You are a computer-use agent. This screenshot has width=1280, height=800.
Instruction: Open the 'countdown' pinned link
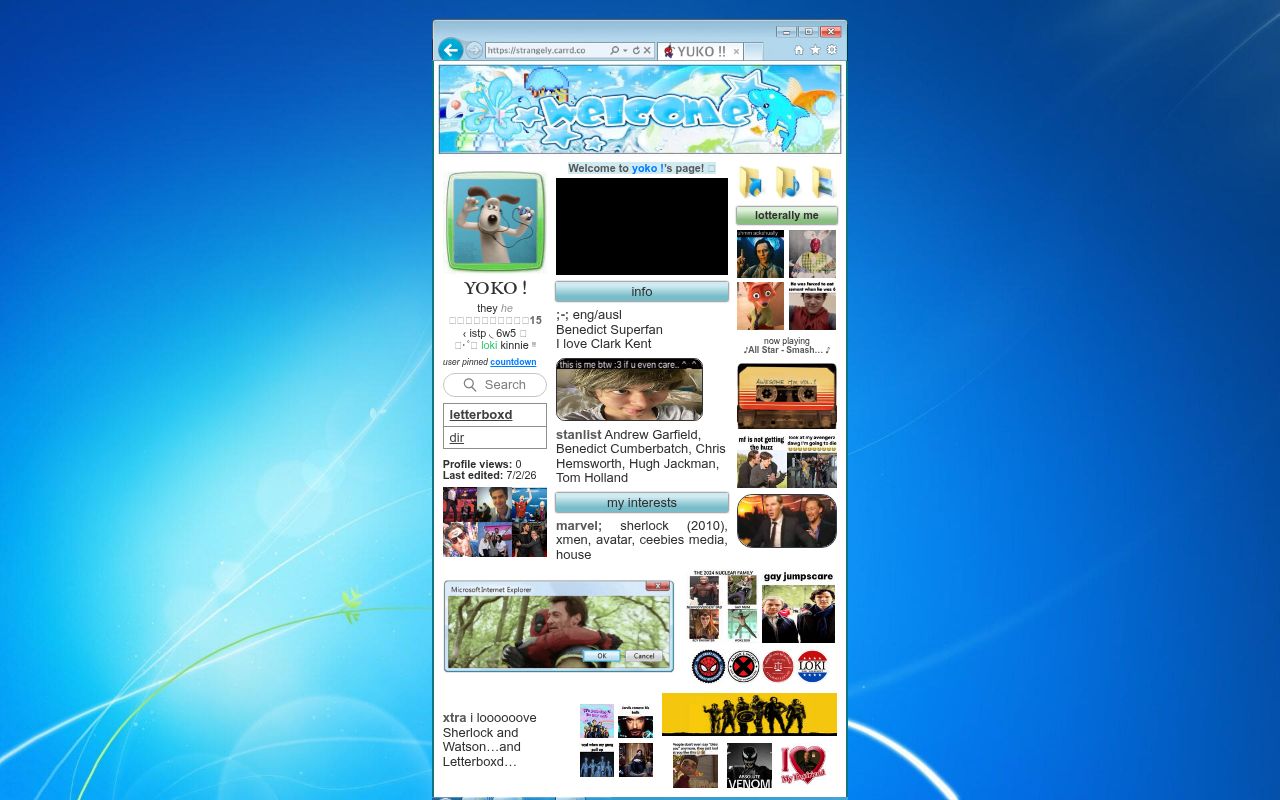[x=513, y=362]
